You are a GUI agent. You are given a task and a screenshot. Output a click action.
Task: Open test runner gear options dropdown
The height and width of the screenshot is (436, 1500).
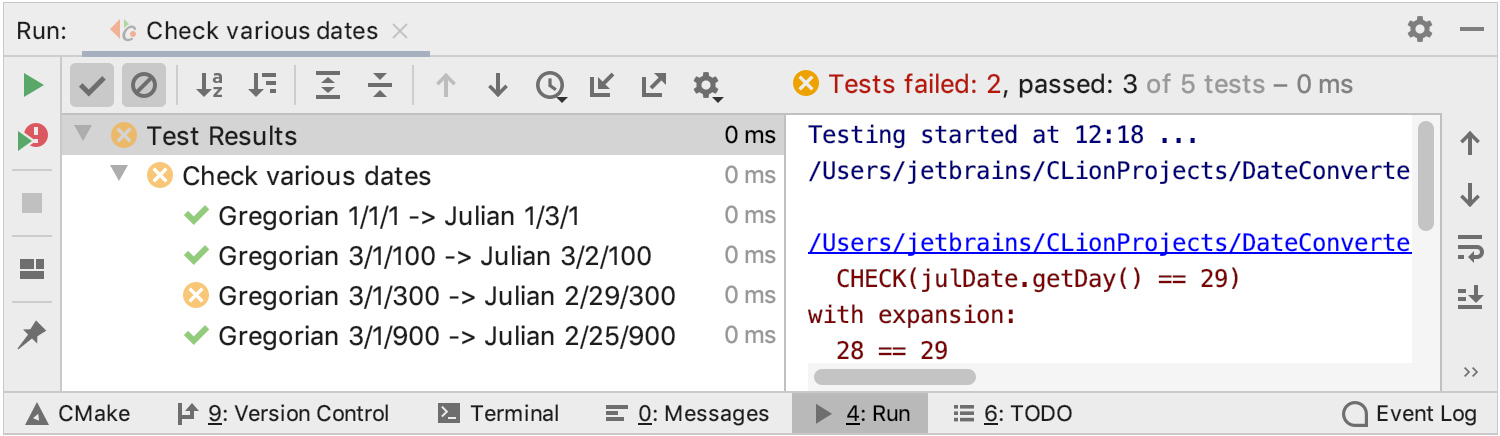coord(707,87)
